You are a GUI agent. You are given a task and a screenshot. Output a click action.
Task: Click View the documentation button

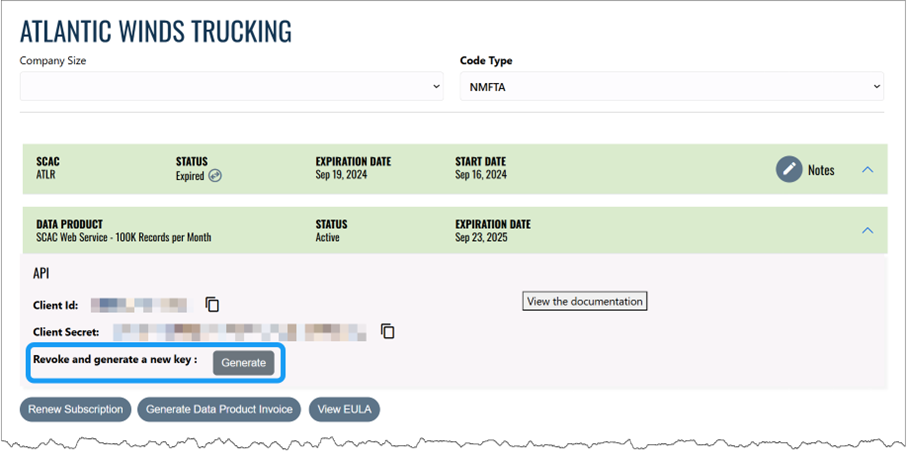point(584,301)
